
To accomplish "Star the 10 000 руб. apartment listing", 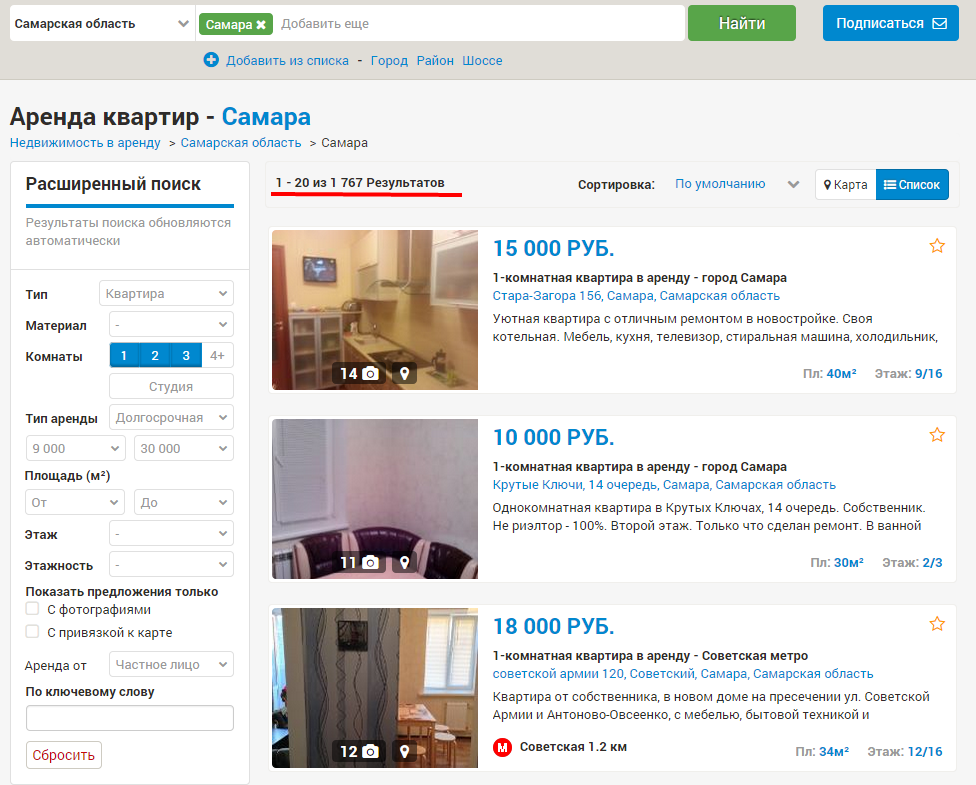I will pyautogui.click(x=937, y=435).
